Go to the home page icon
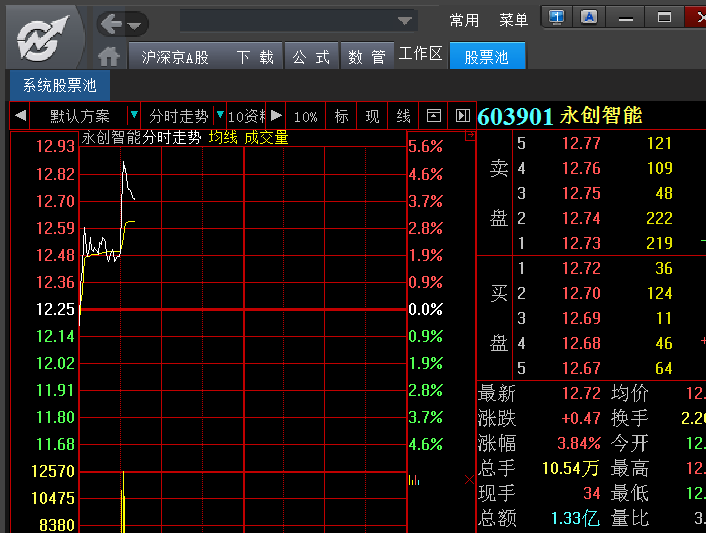706x533 pixels. (x=110, y=57)
